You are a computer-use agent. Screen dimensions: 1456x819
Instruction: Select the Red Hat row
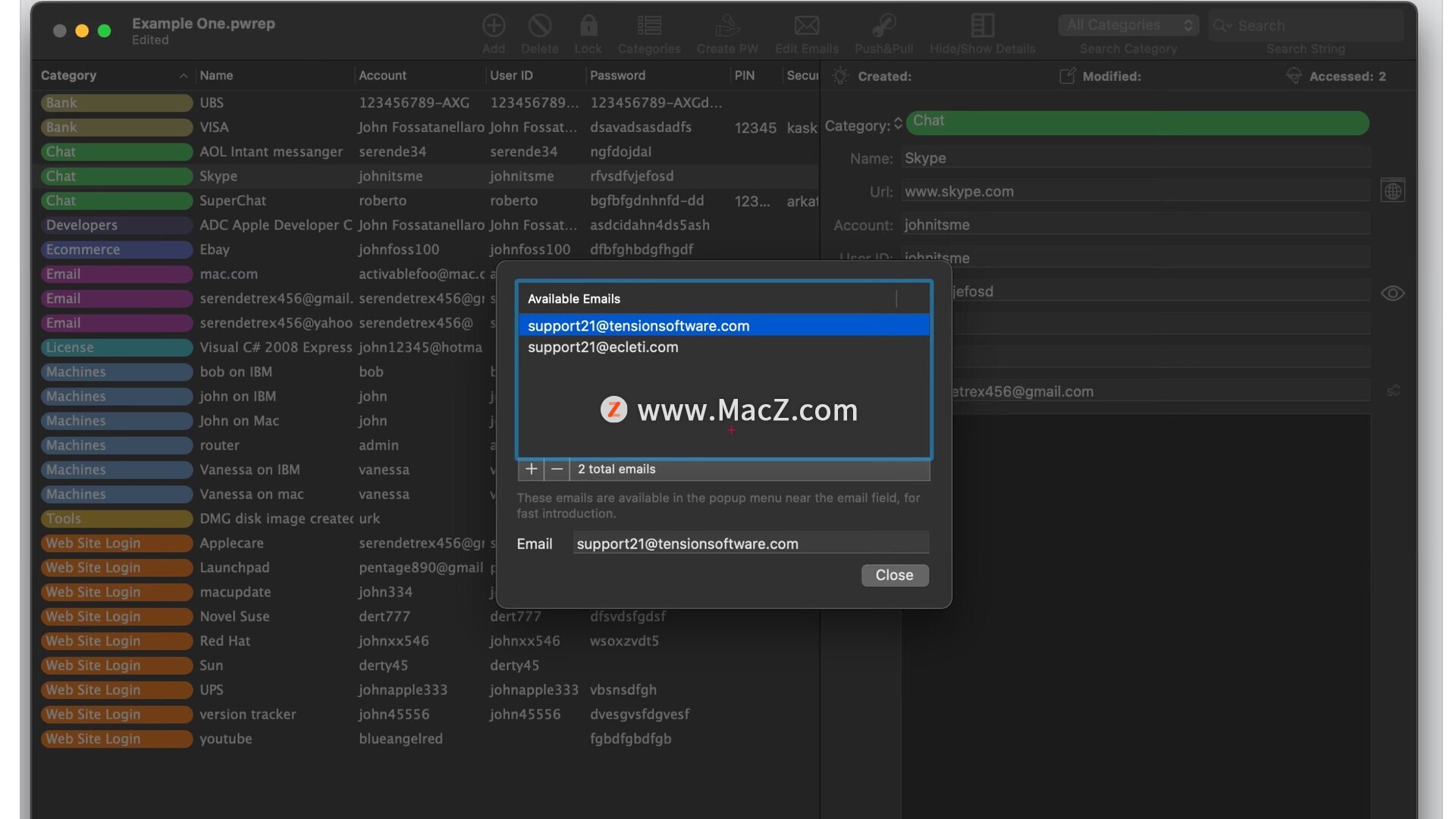pos(426,640)
